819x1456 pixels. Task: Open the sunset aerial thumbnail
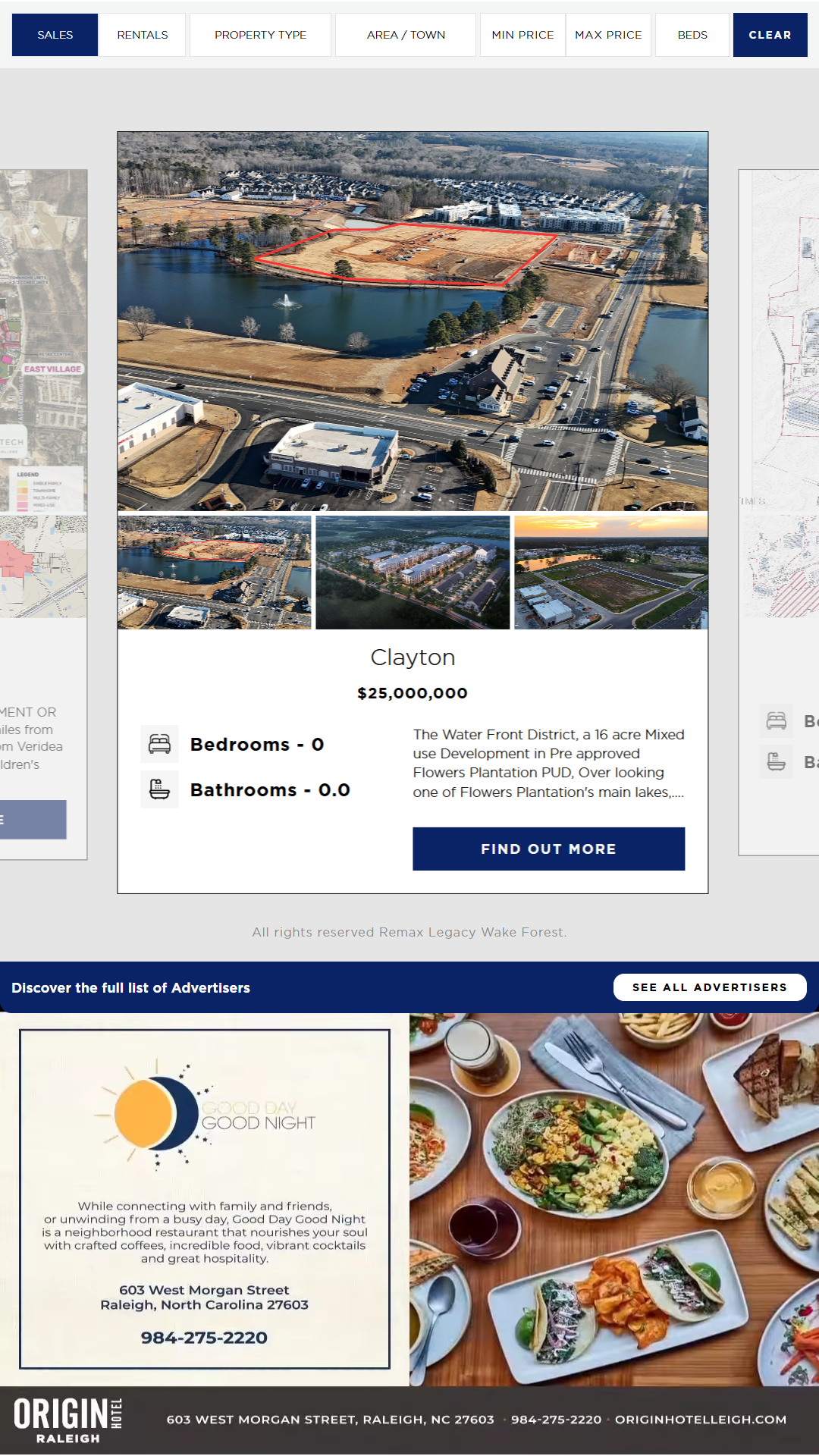(x=611, y=573)
